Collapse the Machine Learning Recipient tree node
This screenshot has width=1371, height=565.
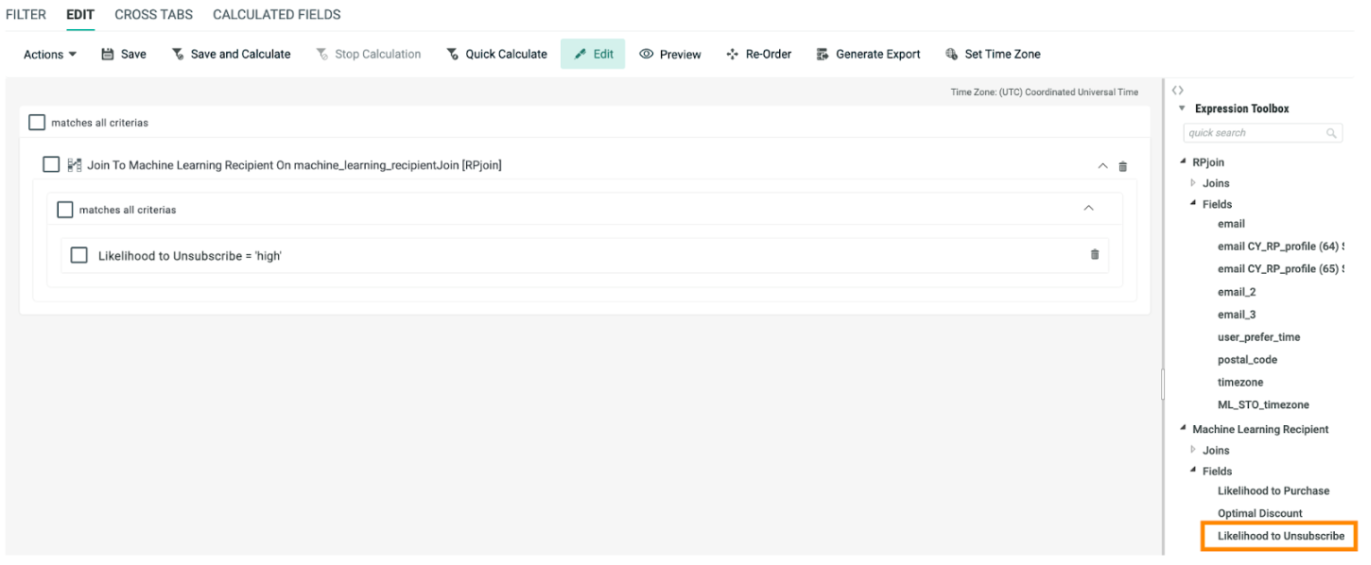coord(1183,429)
